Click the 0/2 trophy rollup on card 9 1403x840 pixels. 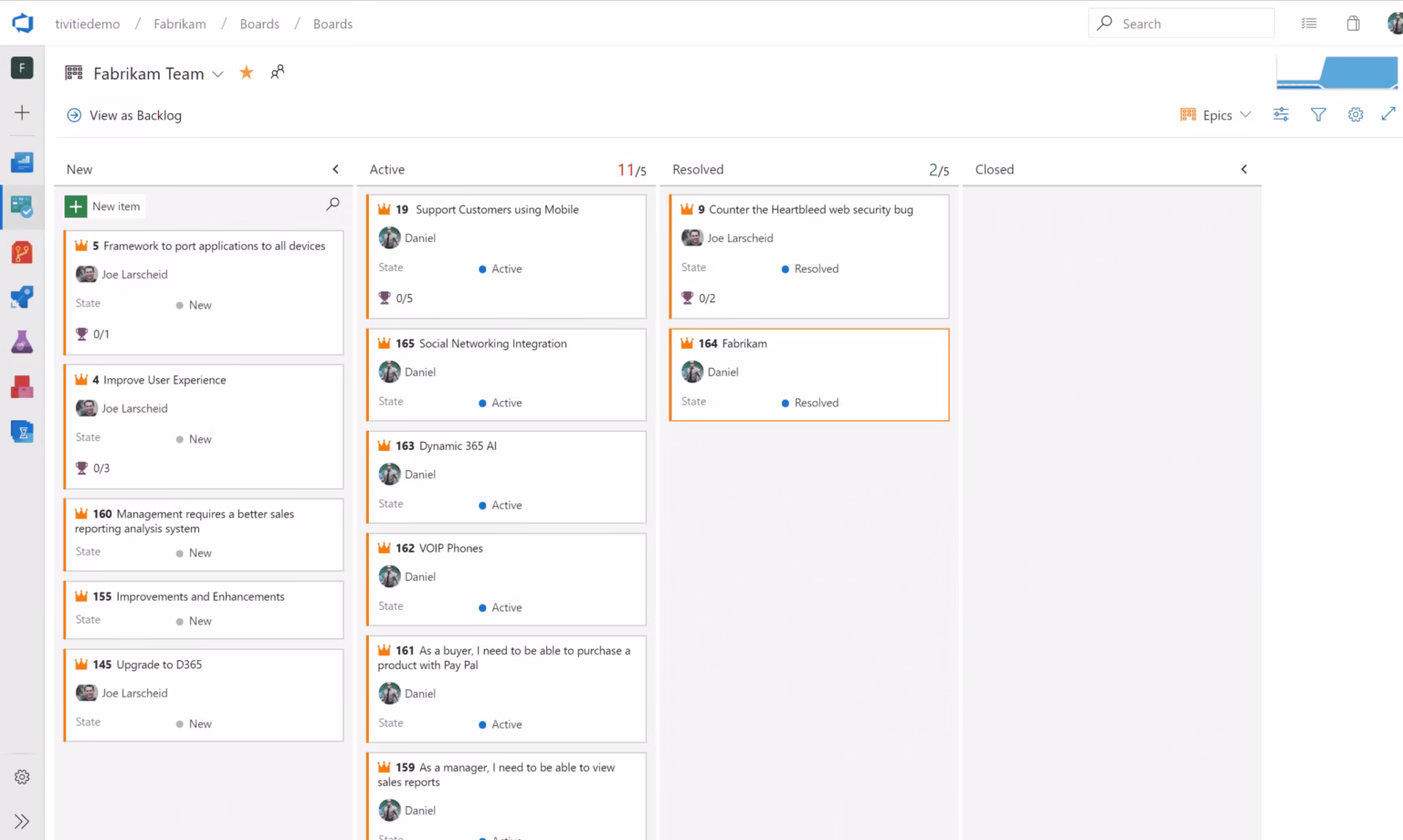[699, 298]
